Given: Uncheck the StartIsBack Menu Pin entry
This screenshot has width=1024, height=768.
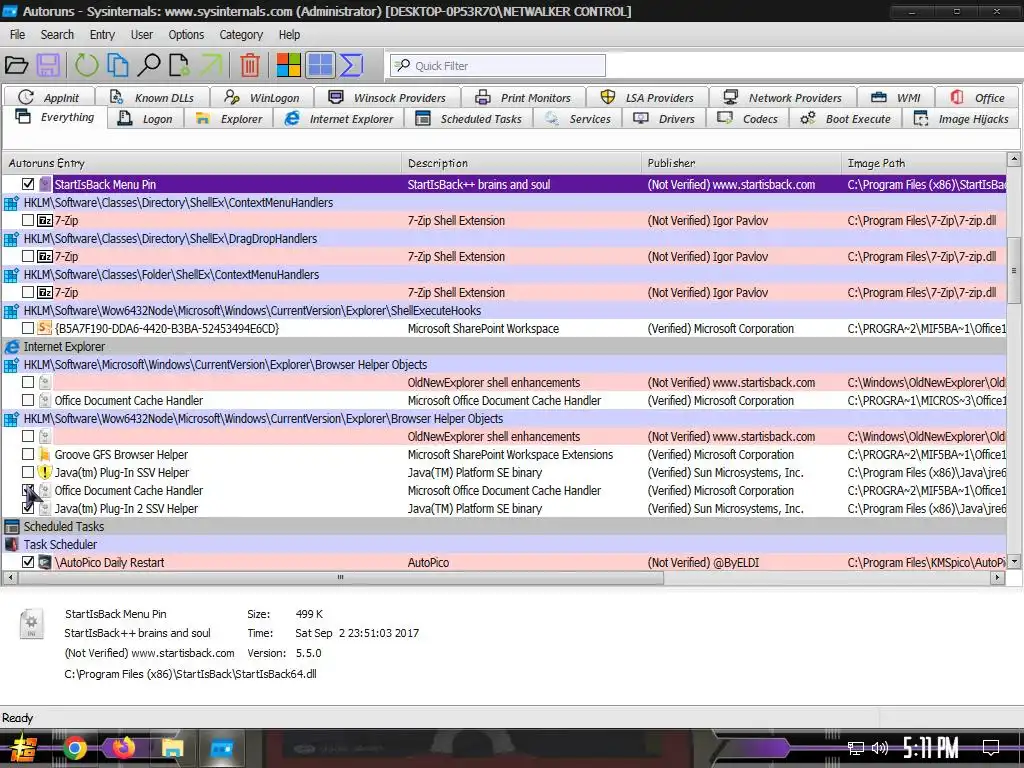Looking at the screenshot, I should coord(28,184).
